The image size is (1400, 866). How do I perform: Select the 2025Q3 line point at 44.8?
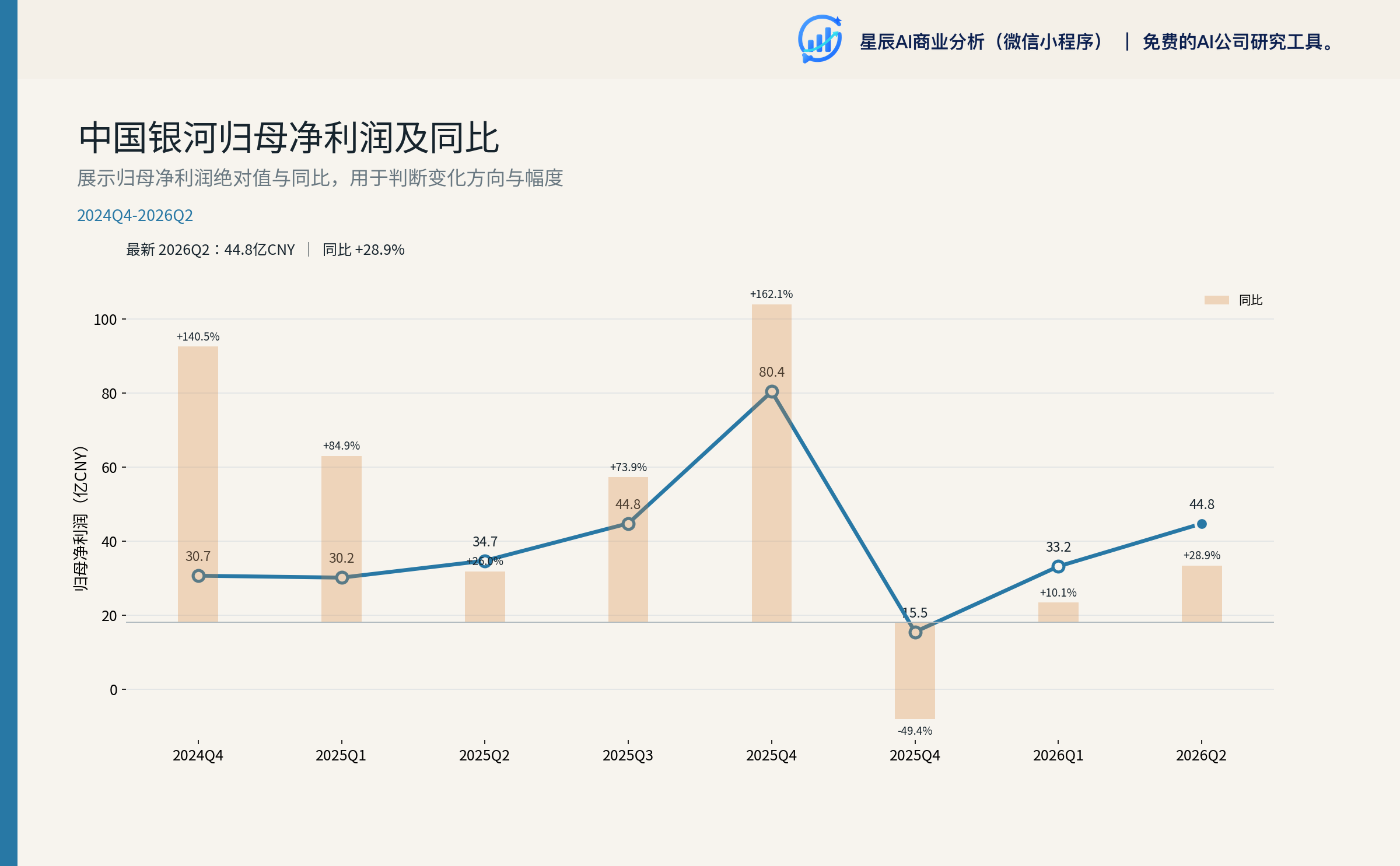click(x=628, y=524)
